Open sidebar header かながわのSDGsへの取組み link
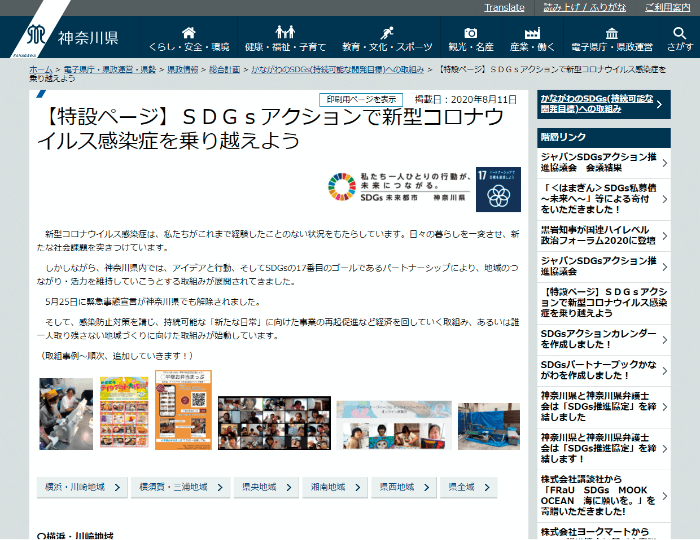Image resolution: width=700 pixels, height=540 pixels. pos(604,104)
